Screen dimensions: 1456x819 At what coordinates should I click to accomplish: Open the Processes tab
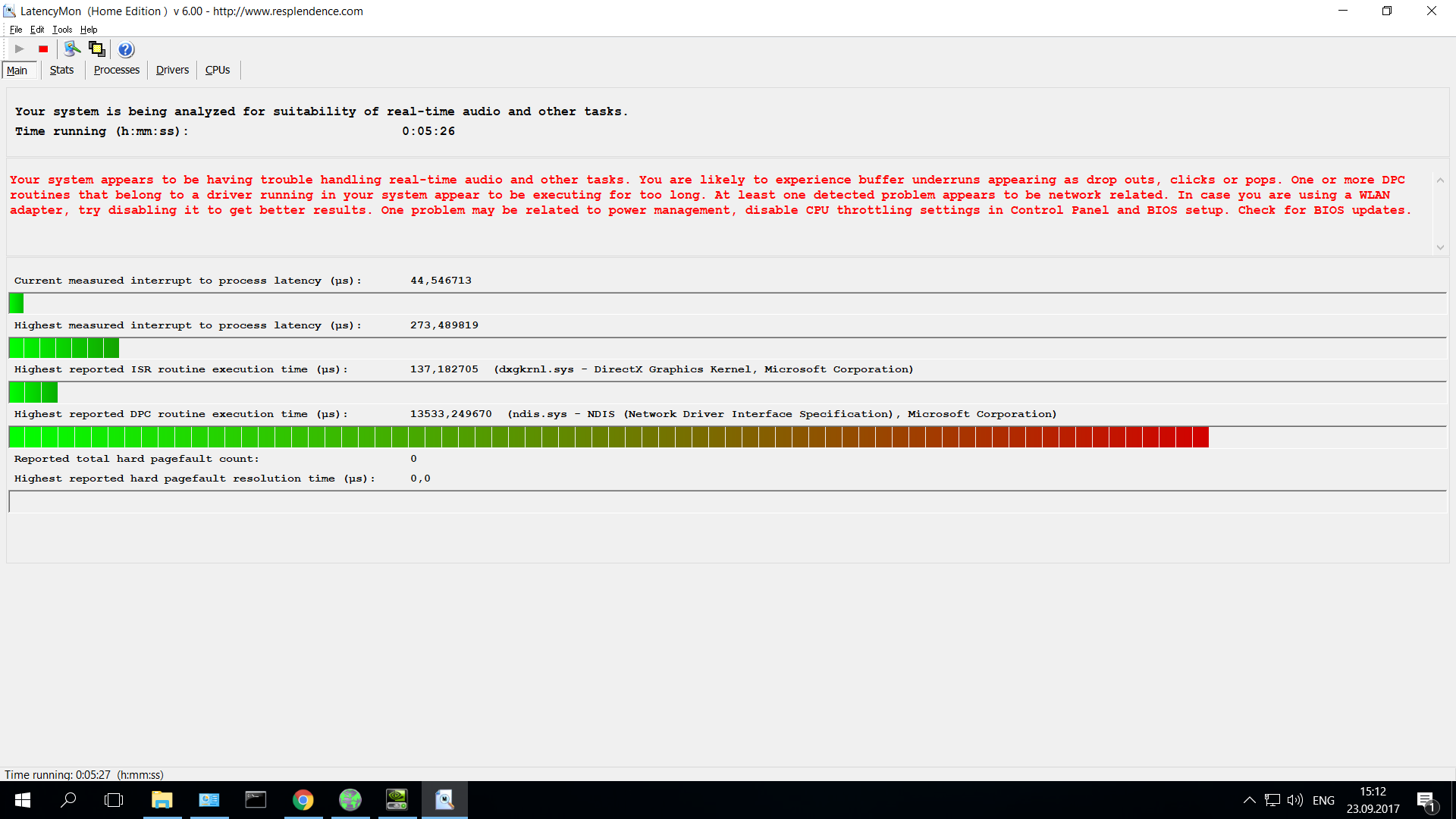pos(116,70)
